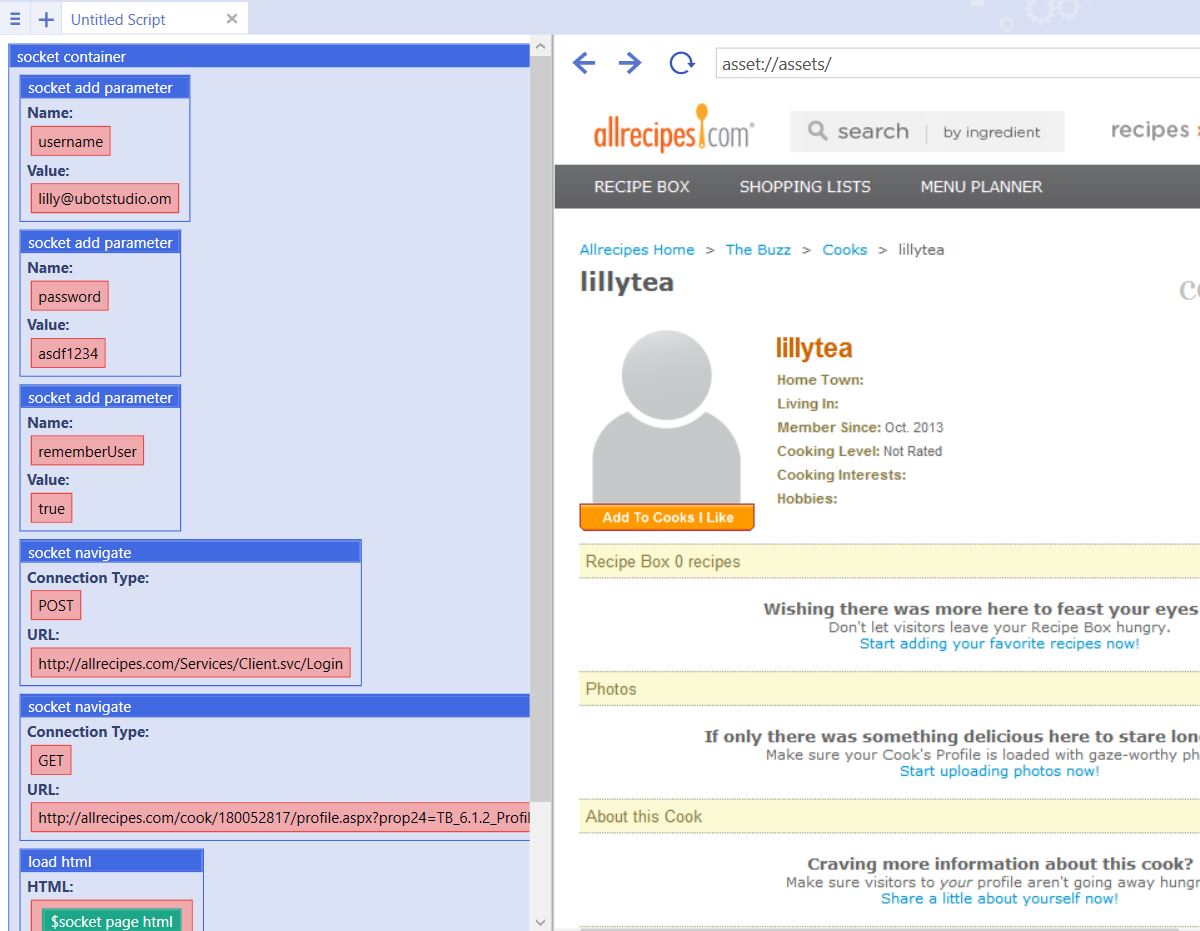This screenshot has height=931, width=1200.
Task: Click Start adding your favorite recipes now
Action: coord(1000,644)
